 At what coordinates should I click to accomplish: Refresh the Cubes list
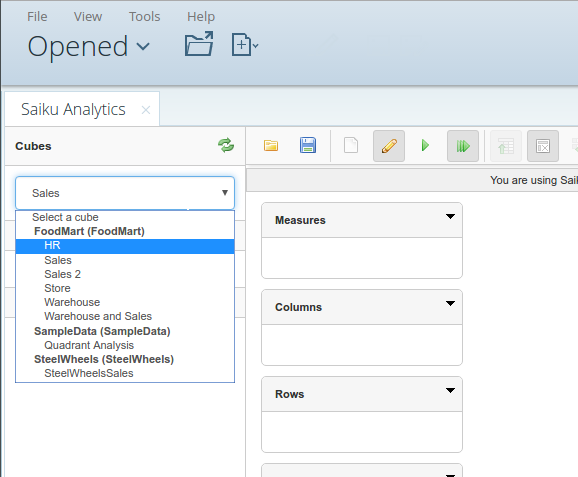click(226, 145)
